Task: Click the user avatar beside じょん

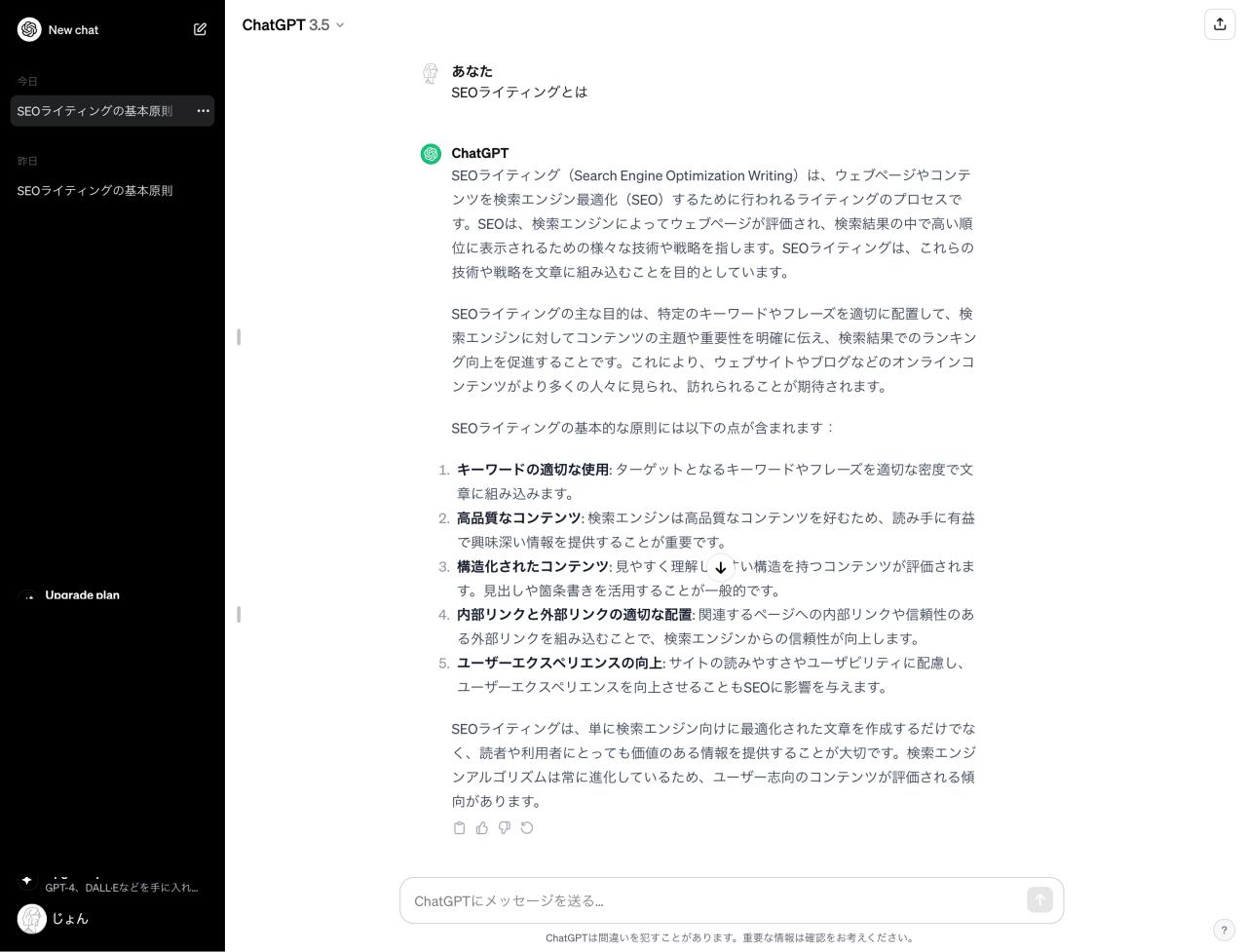Action: 32,919
